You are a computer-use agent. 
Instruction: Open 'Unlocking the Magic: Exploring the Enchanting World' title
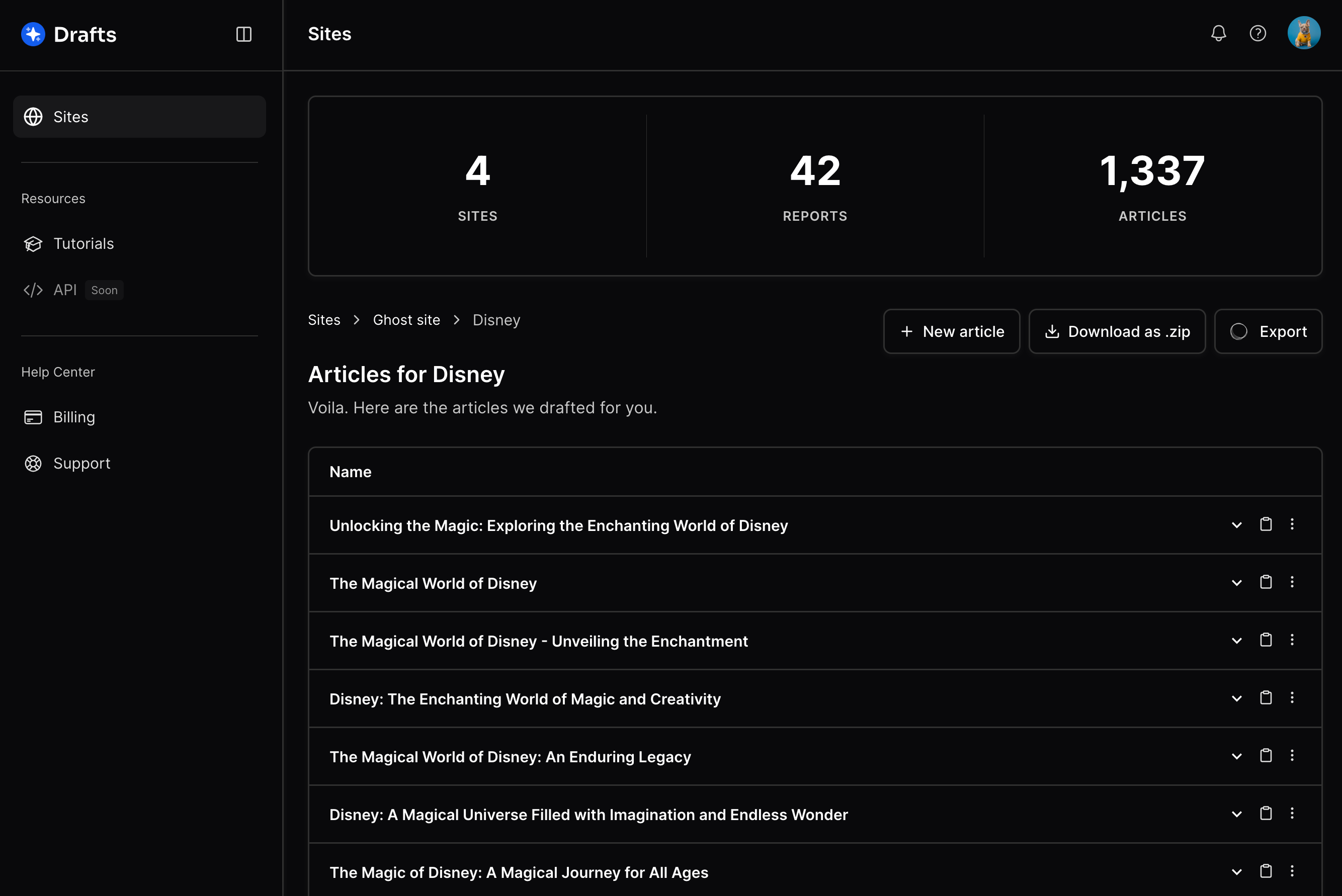click(558, 526)
